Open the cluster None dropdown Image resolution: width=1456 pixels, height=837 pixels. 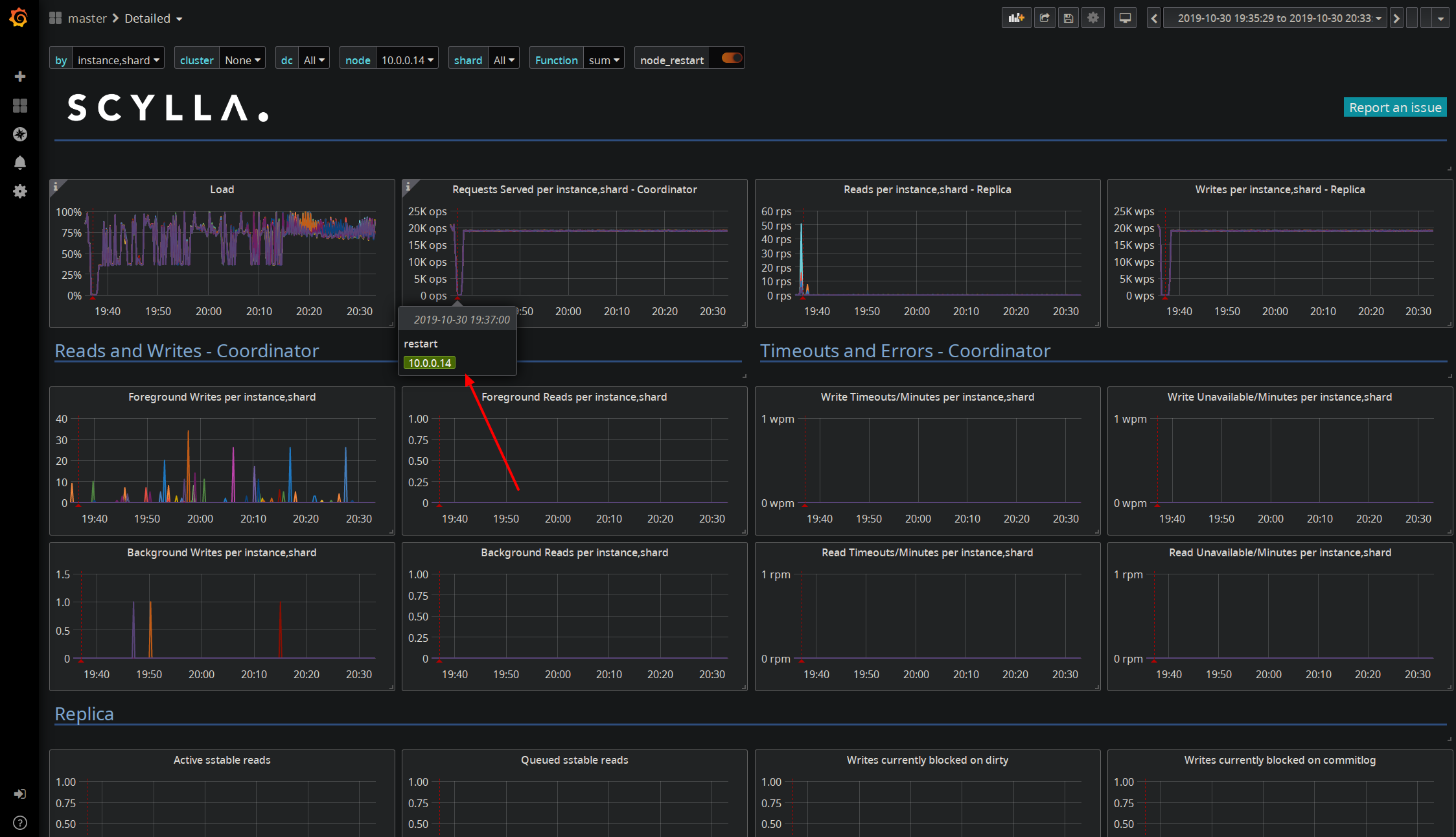[x=242, y=59]
